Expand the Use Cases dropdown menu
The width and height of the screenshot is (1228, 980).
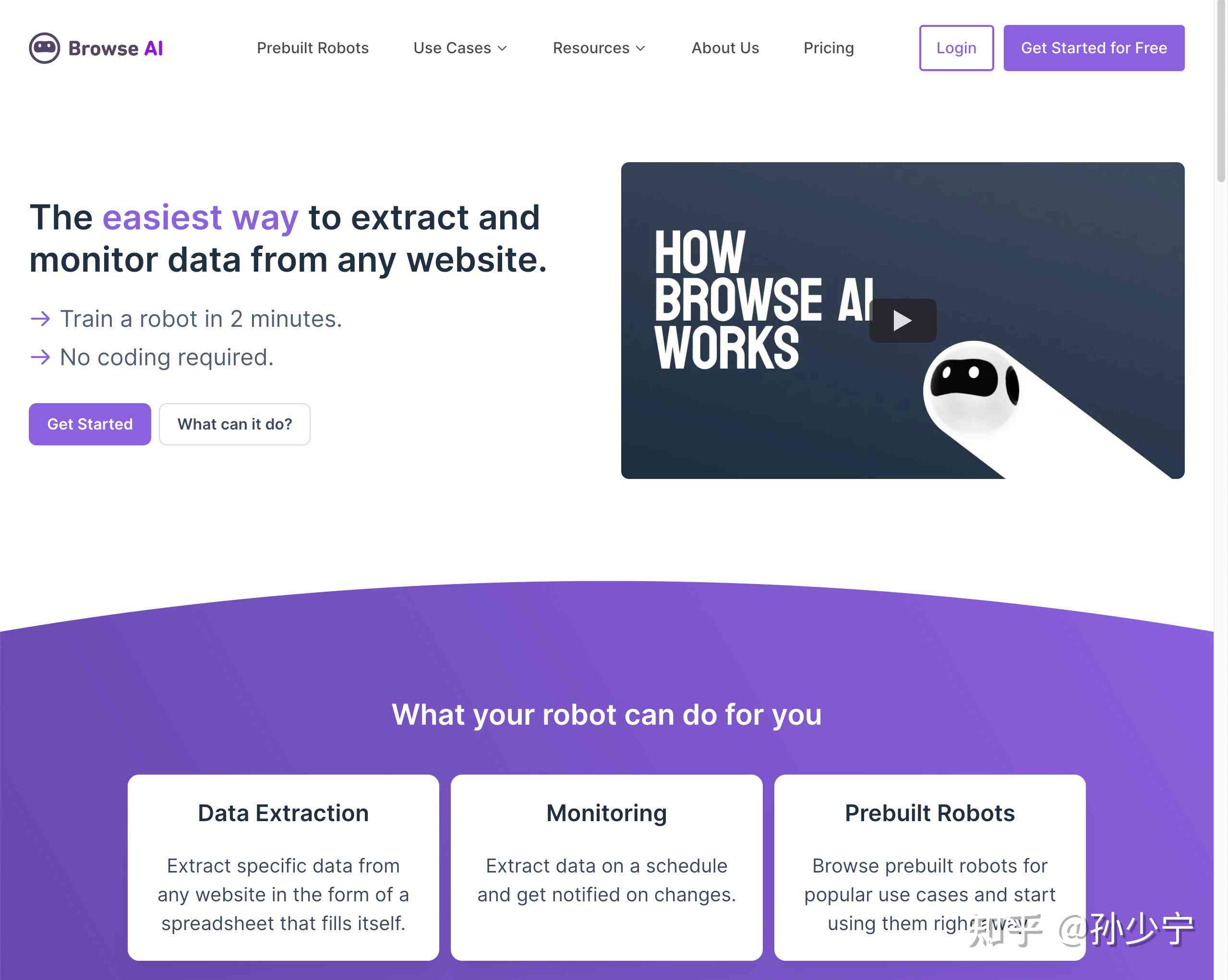[462, 47]
